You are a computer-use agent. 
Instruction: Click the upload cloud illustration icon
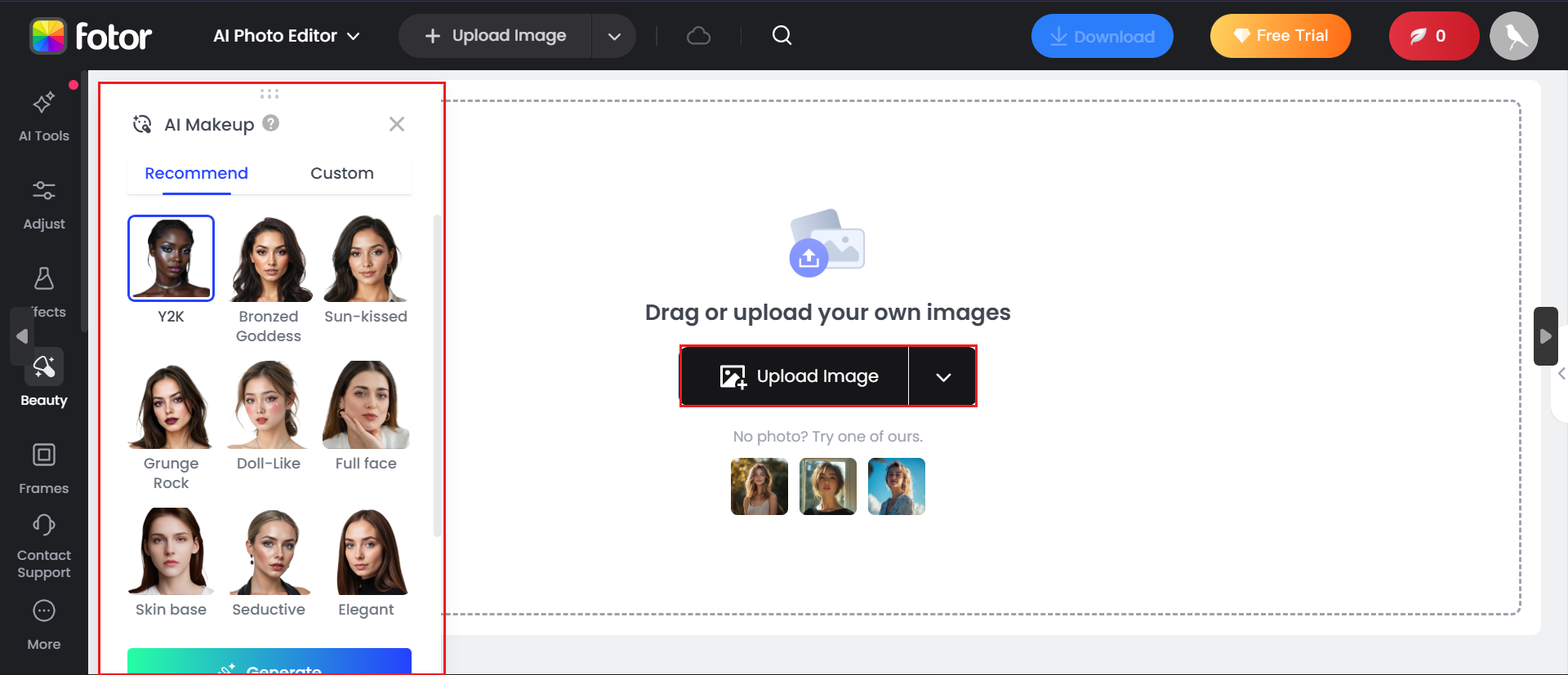(827, 242)
